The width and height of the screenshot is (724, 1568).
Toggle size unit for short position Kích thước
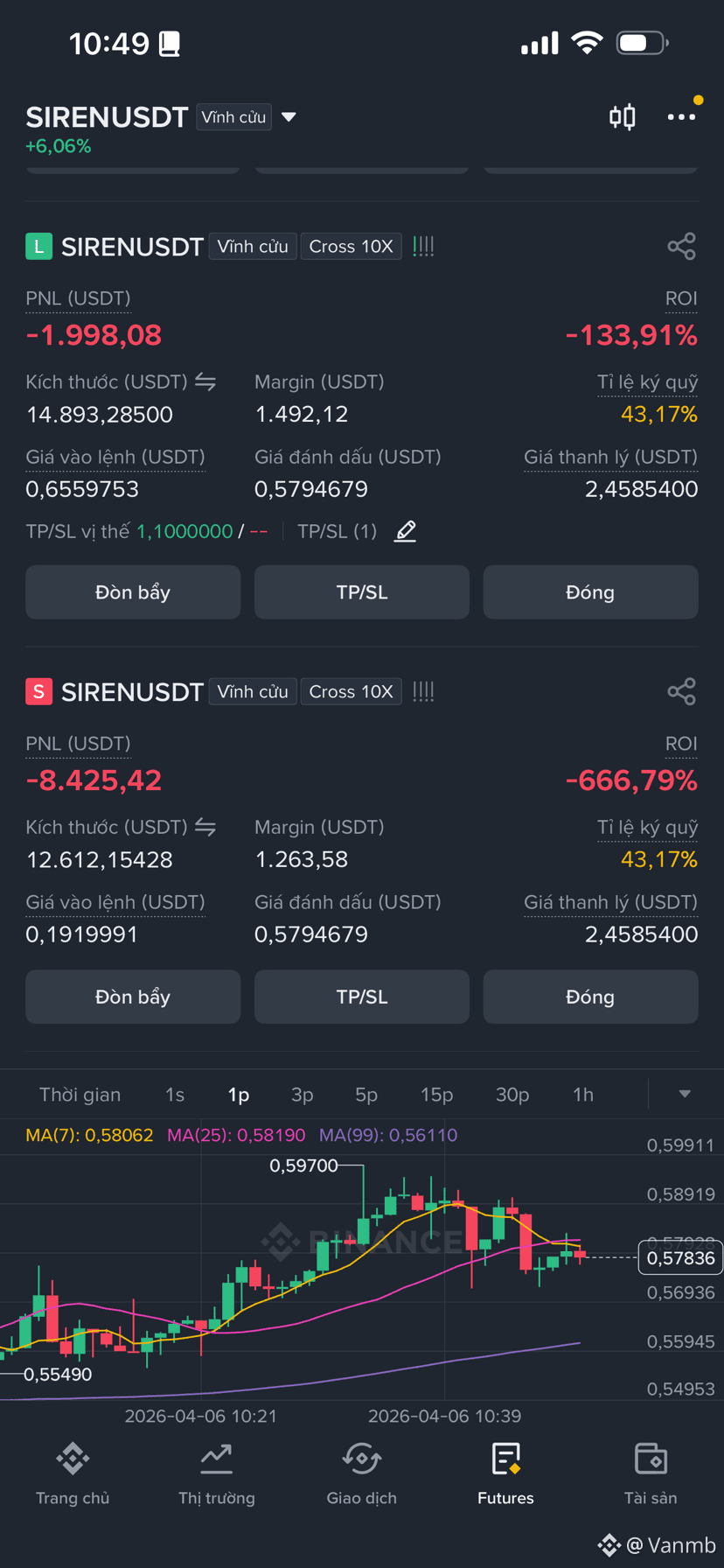point(205,827)
